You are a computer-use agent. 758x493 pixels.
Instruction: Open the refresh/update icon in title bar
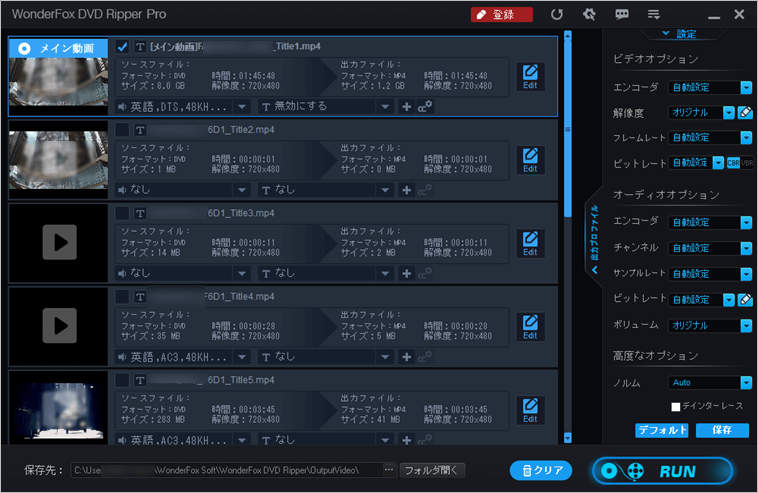[x=557, y=15]
